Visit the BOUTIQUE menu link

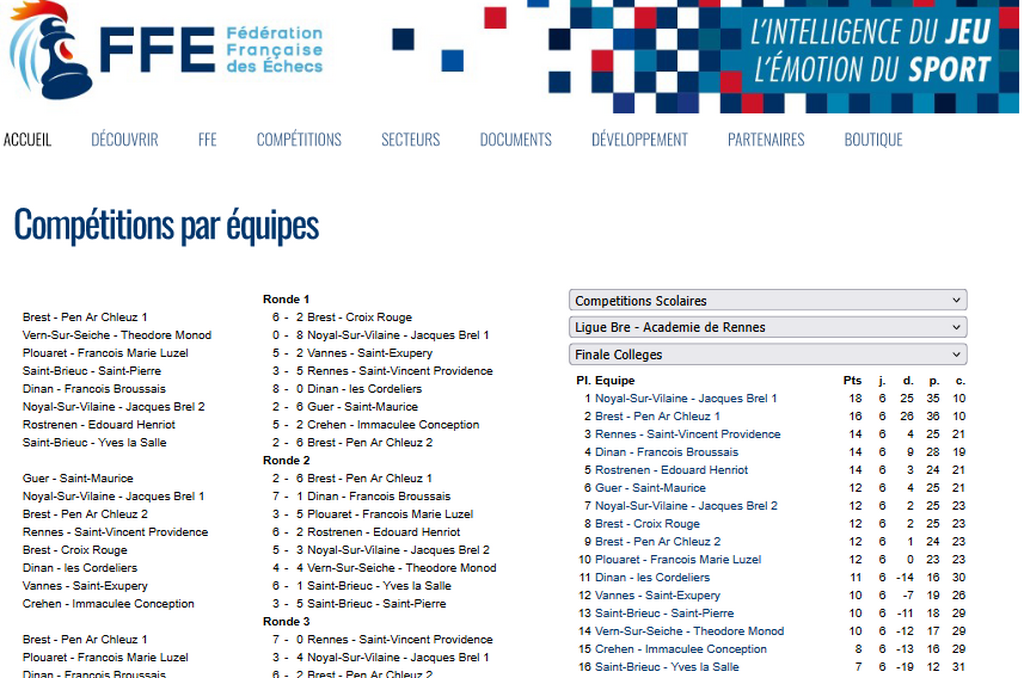coord(873,140)
